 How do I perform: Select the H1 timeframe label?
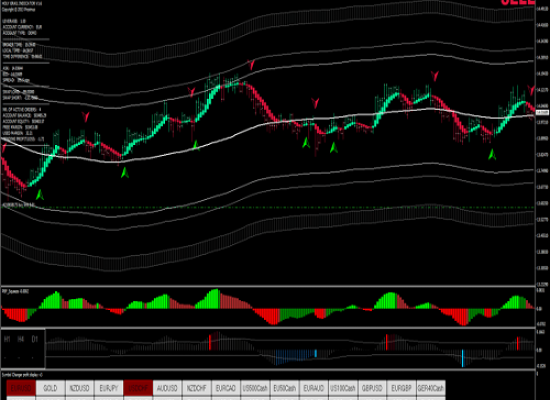point(7,339)
